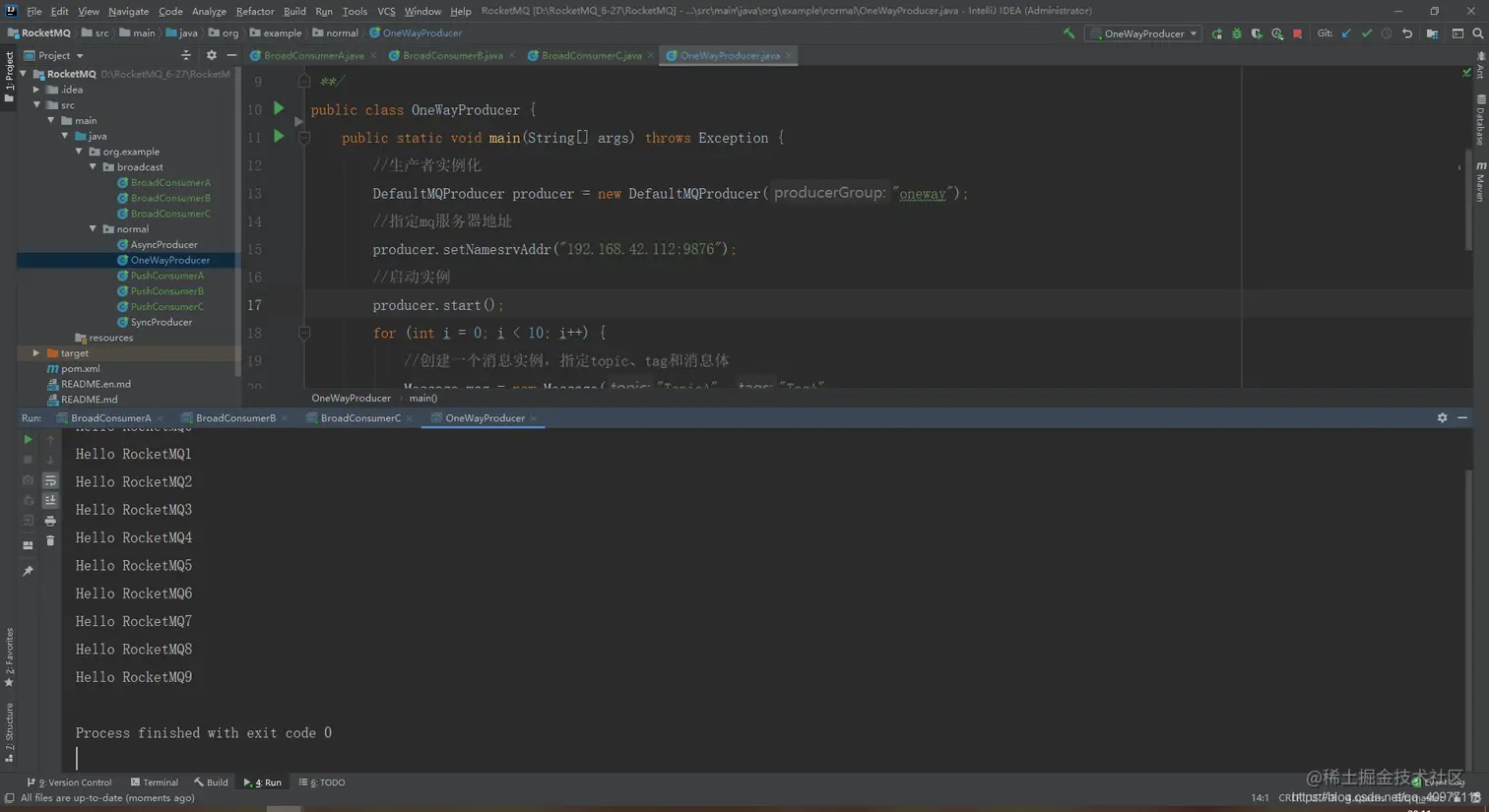This screenshot has height=812, width=1489.
Task: Click the "Hello RocketMQ5" console line
Action: pos(134,566)
